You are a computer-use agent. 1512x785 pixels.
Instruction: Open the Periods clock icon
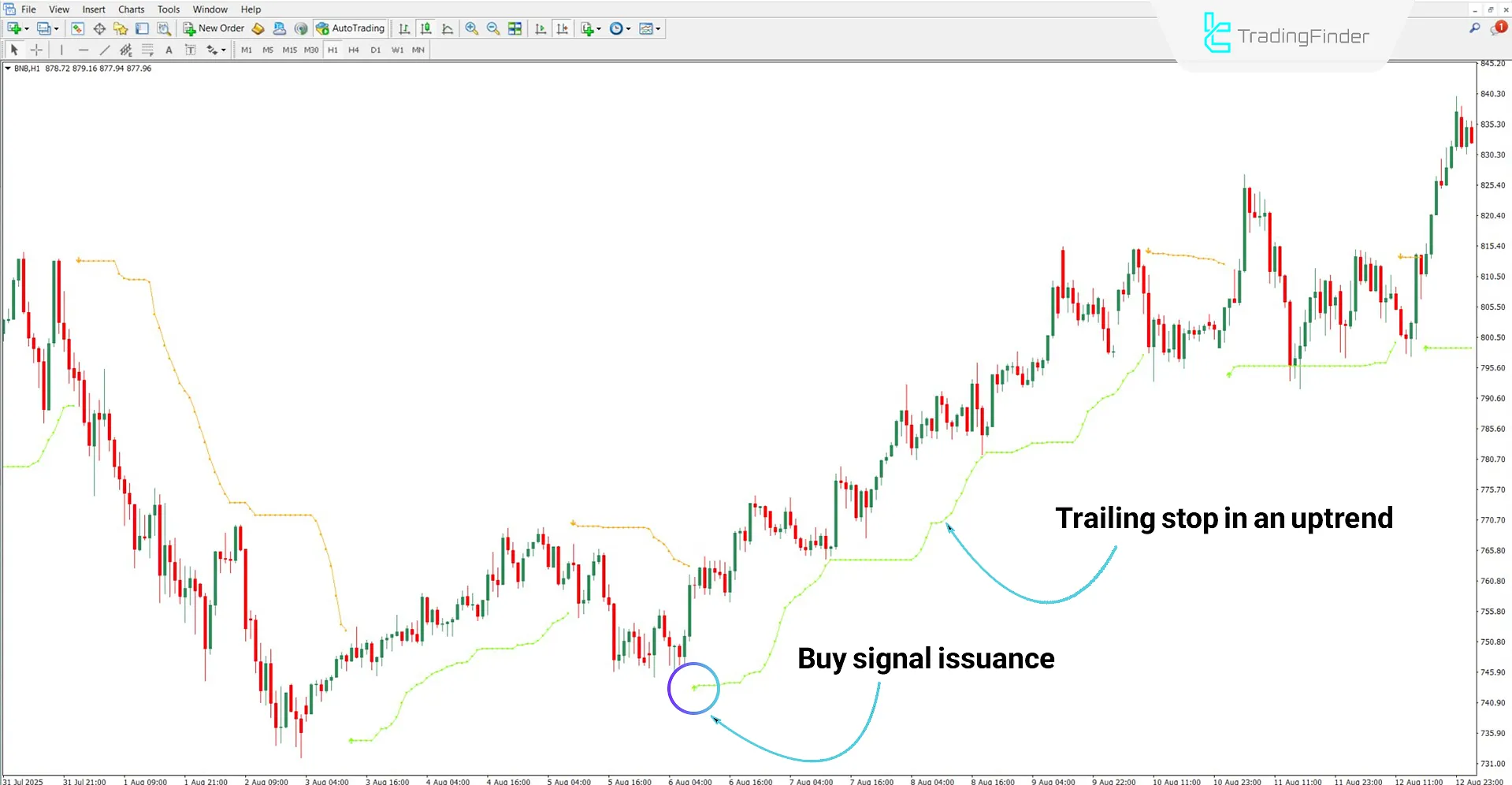pyautogui.click(x=616, y=28)
